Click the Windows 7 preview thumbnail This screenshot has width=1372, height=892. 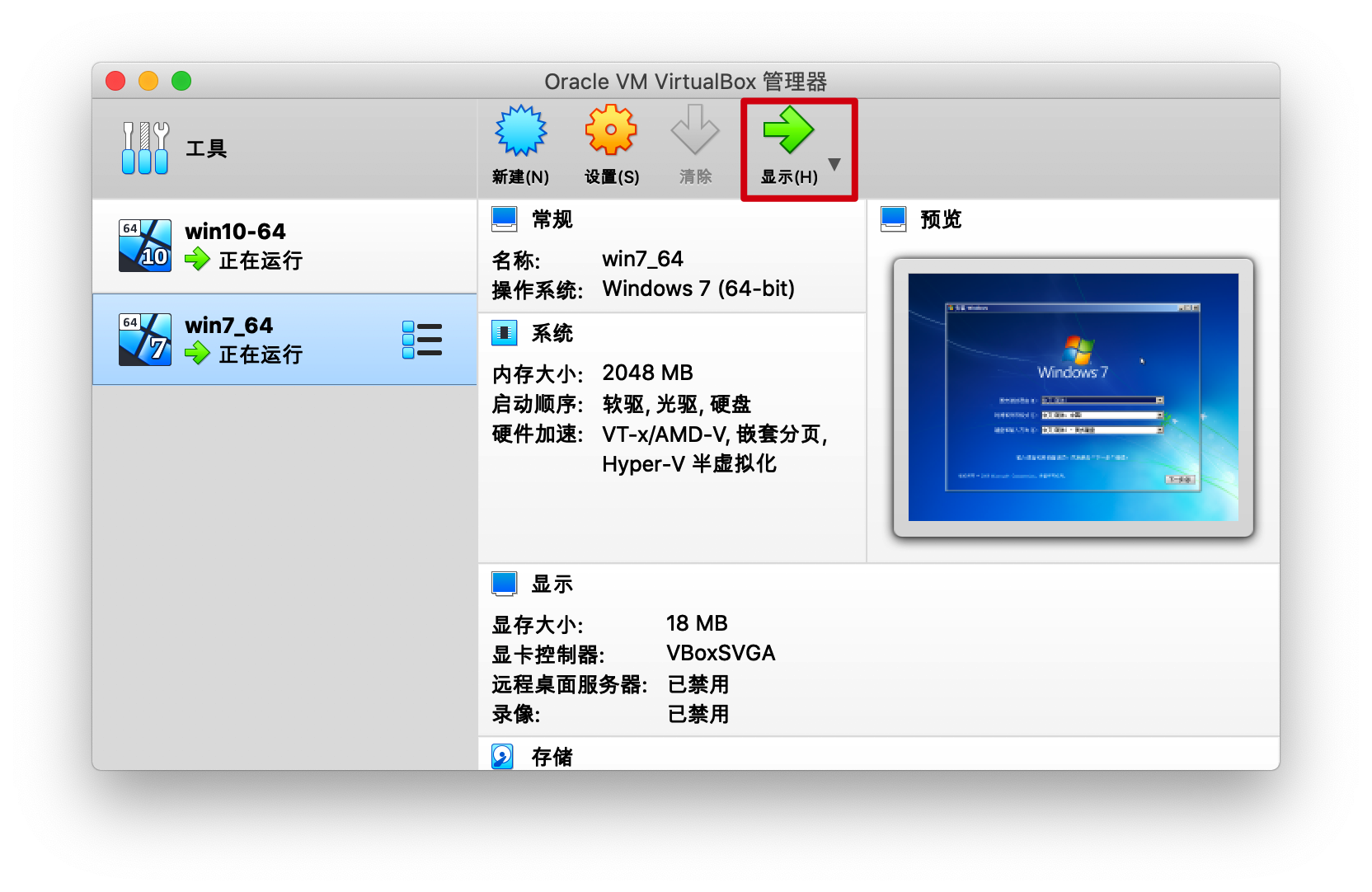click(1073, 397)
